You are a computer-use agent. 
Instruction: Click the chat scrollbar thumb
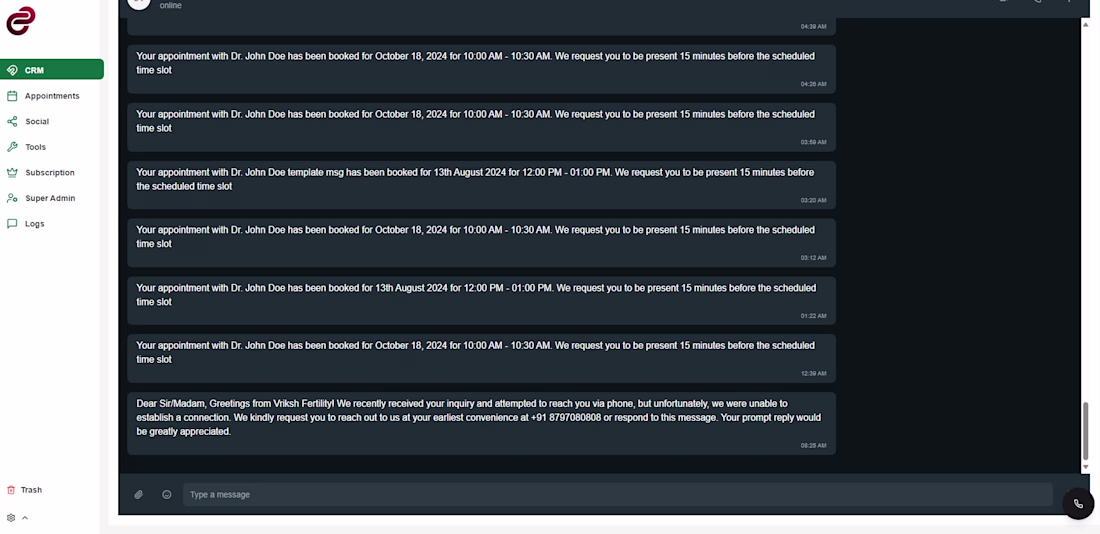click(1085, 430)
